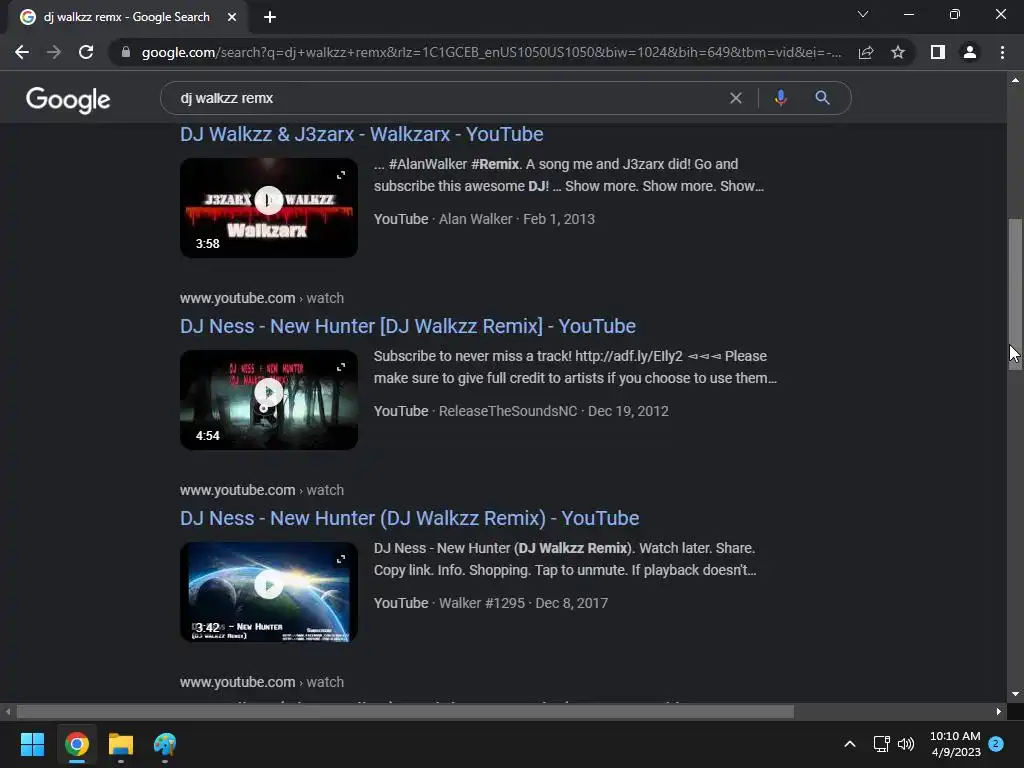Screen dimensions: 1024x768
Task: Open DJ Ness New Hunter (DJ Walkzz Remix) link
Action: (x=409, y=518)
